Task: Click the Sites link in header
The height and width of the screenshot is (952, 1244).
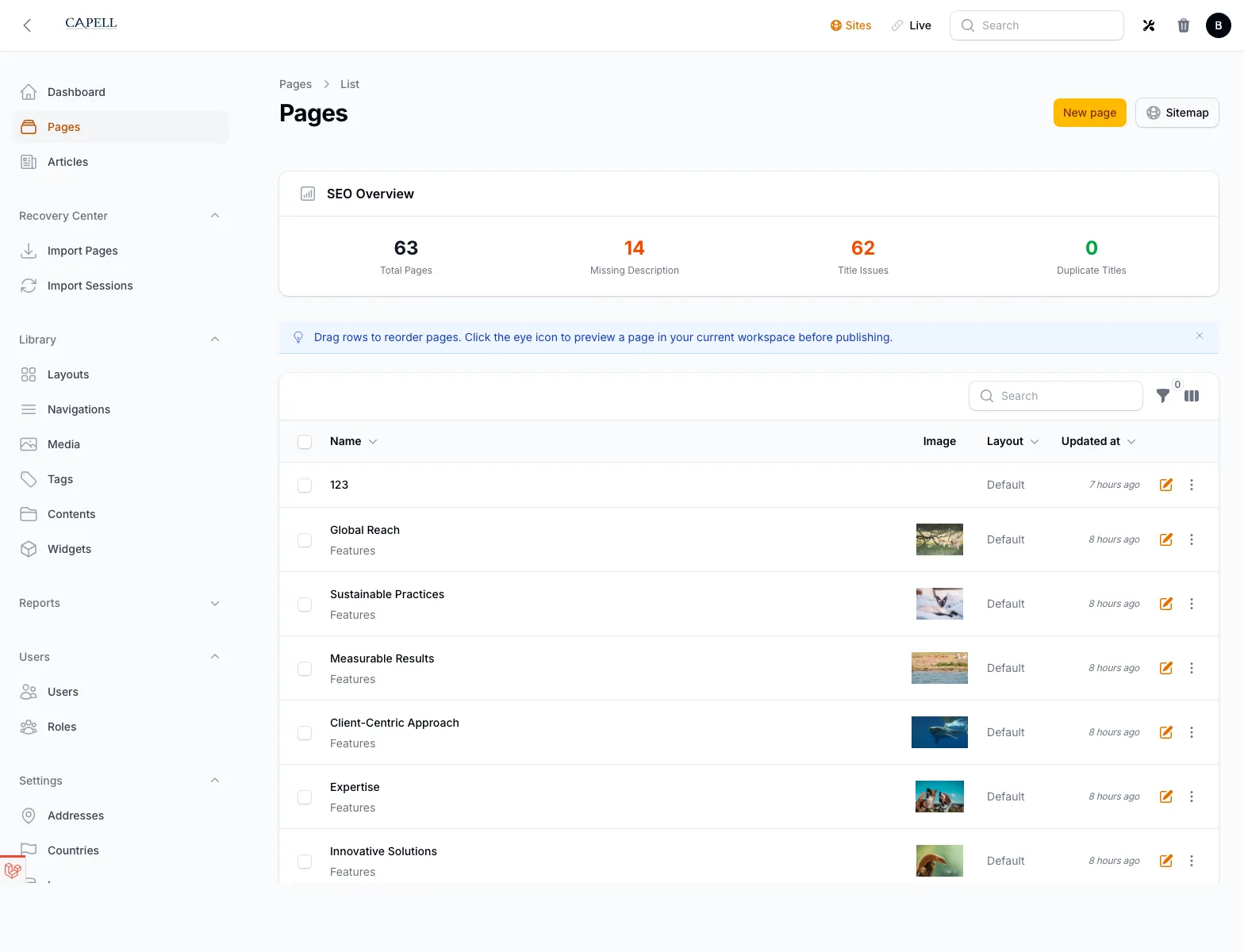Action: click(x=850, y=25)
